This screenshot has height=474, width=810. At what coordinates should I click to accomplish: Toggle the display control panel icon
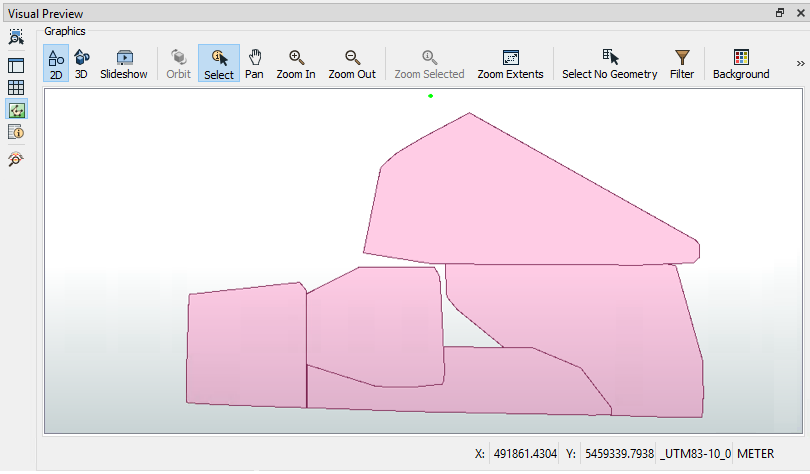(x=16, y=65)
